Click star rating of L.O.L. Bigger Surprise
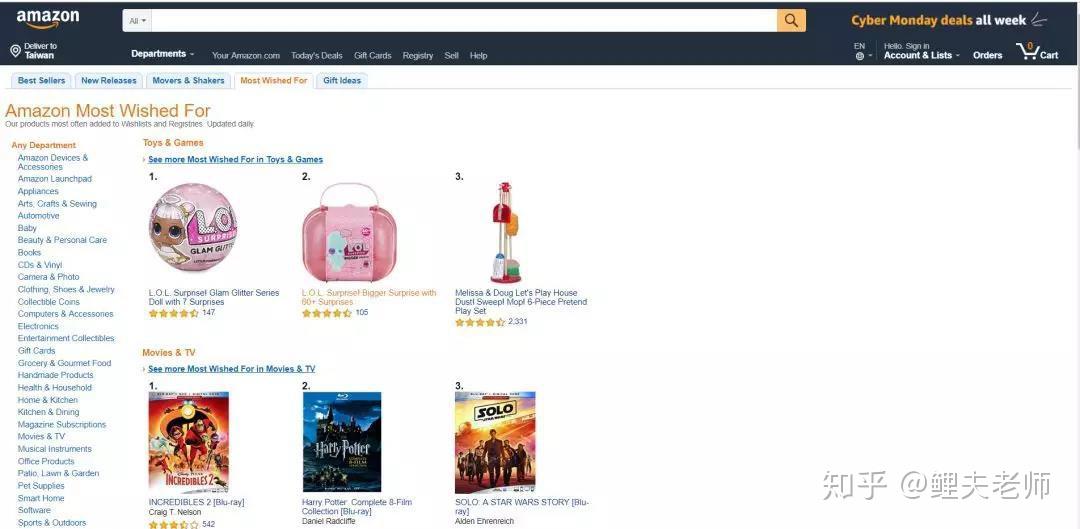Screen dimensions: 1080x529 (x=326, y=313)
